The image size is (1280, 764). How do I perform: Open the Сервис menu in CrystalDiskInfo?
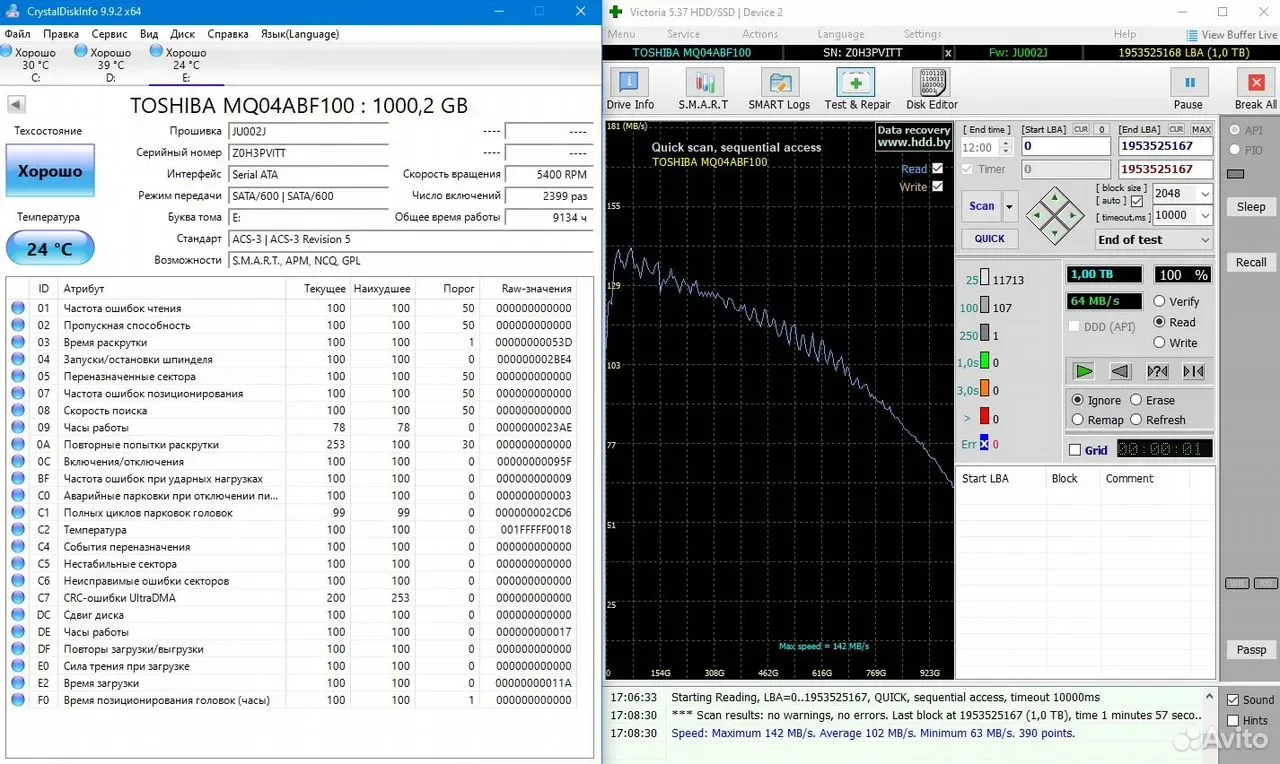click(109, 34)
